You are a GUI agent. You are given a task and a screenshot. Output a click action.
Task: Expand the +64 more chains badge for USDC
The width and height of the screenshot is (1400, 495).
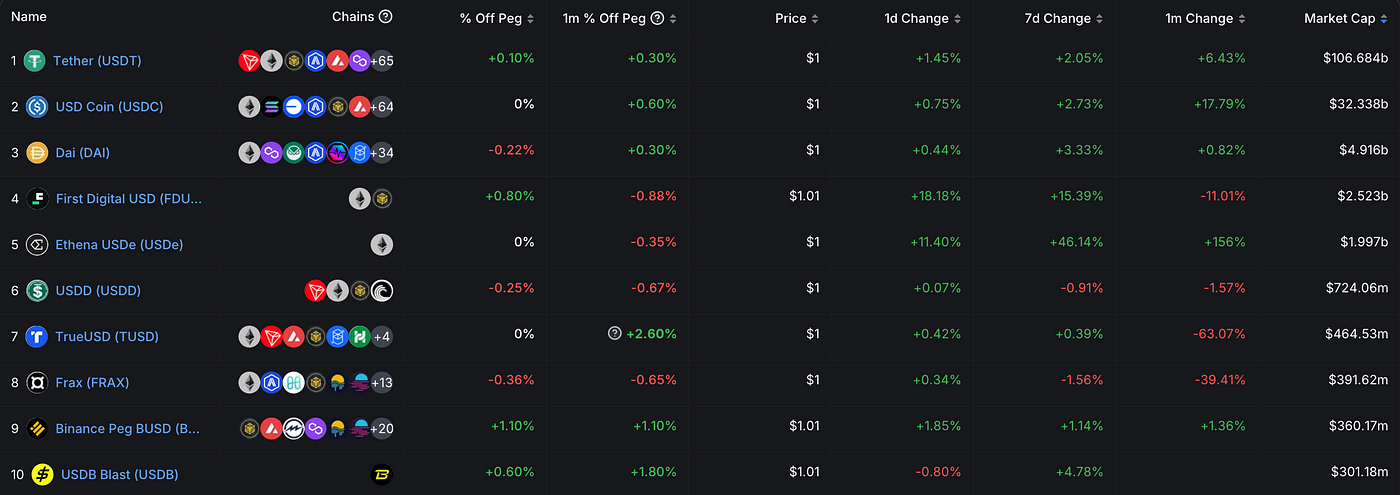point(381,107)
